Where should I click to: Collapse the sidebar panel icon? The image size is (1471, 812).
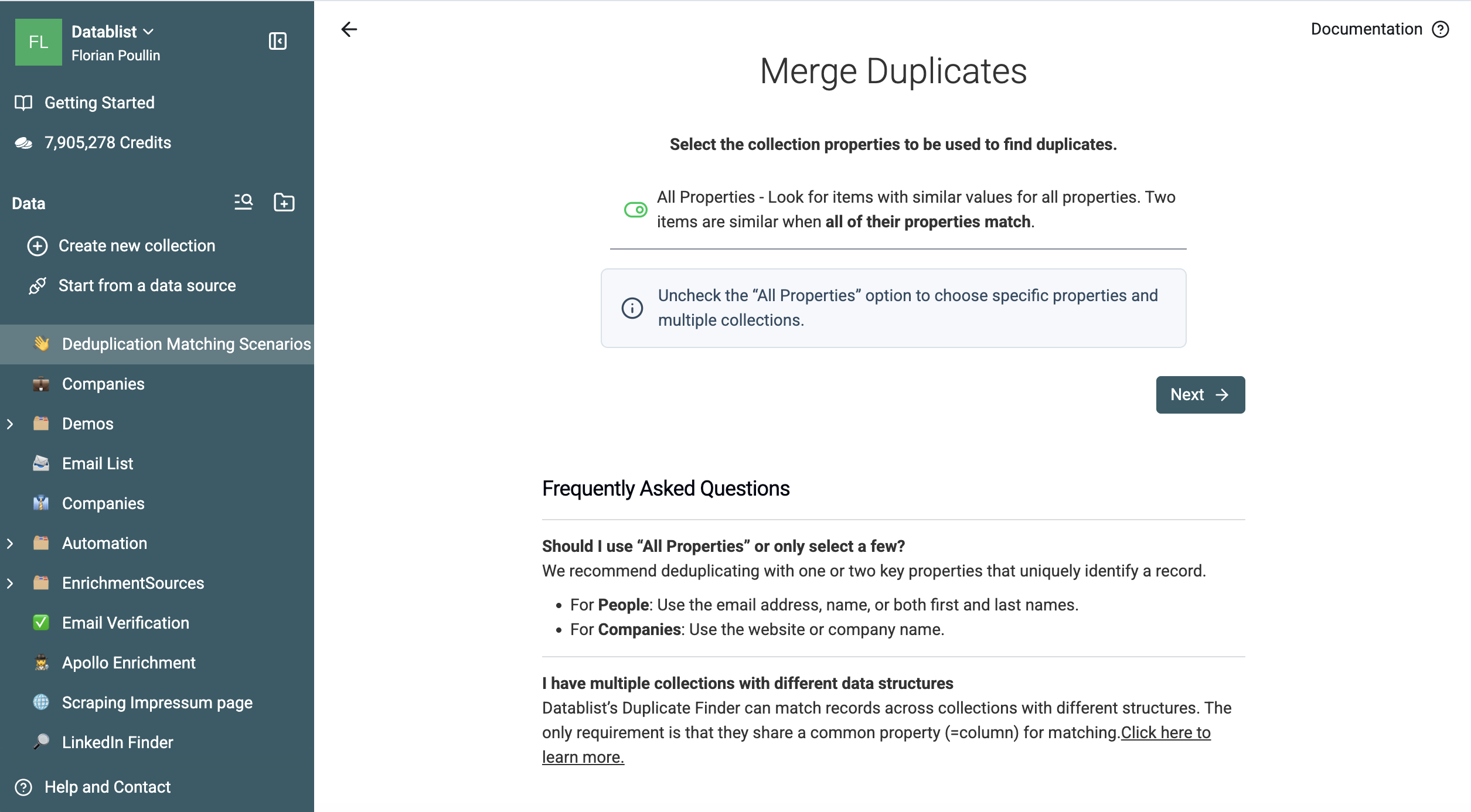click(277, 41)
